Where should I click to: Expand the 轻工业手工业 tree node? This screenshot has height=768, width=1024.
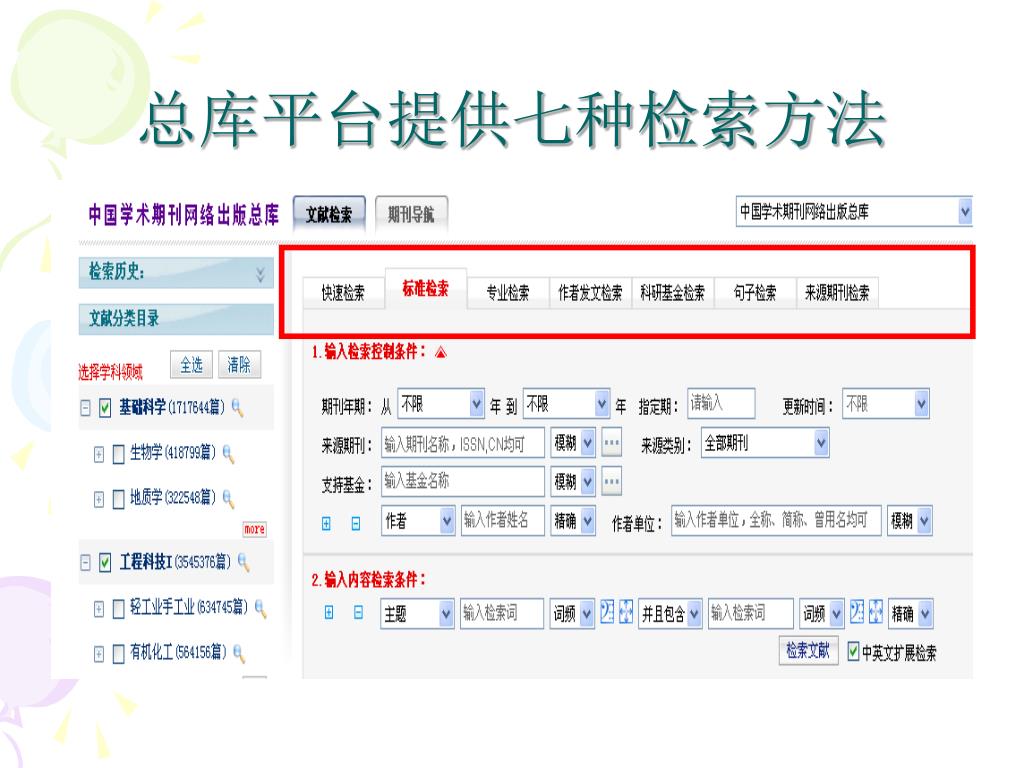(x=99, y=609)
